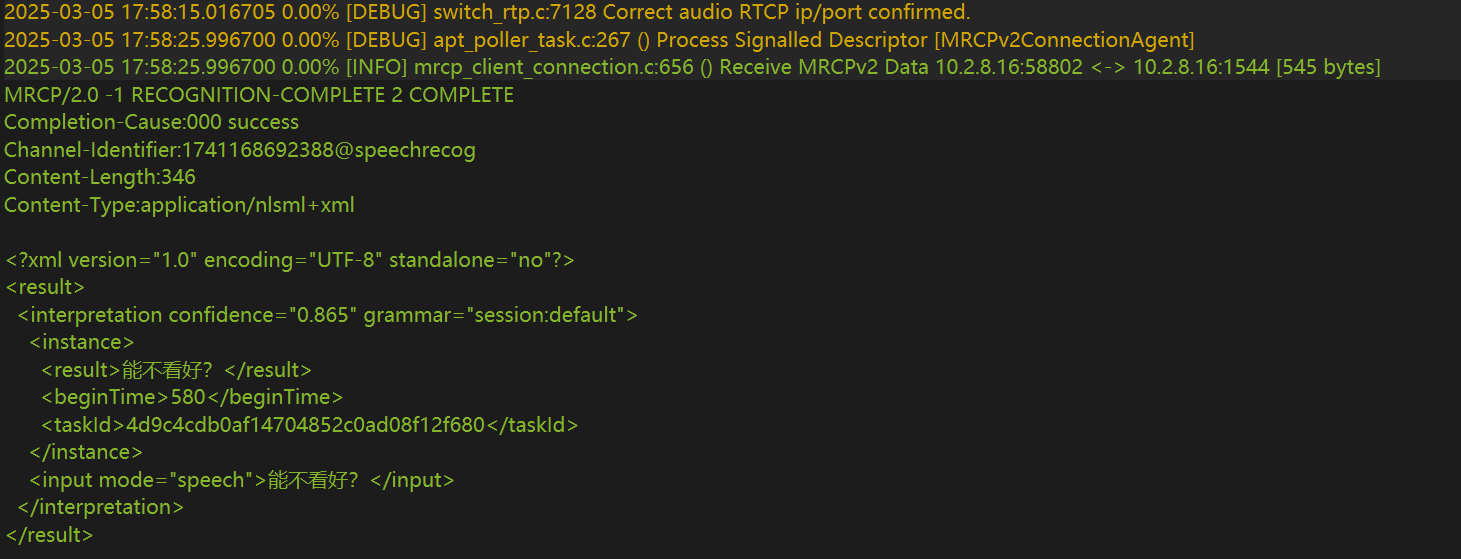Viewport: 1461px width, 559px height.
Task: Click the input mode speech line
Action: (242, 480)
